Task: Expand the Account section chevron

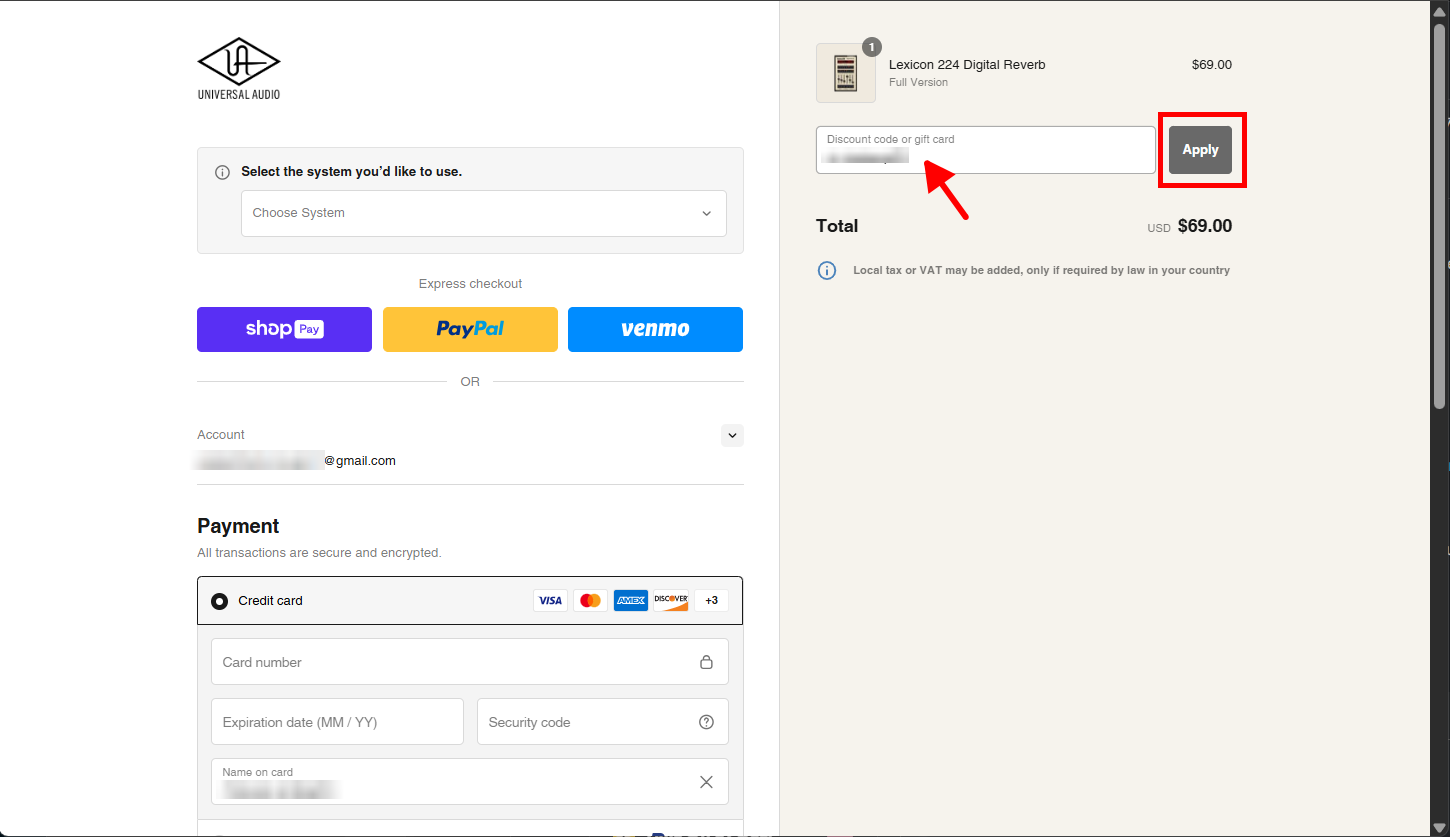Action: click(733, 435)
